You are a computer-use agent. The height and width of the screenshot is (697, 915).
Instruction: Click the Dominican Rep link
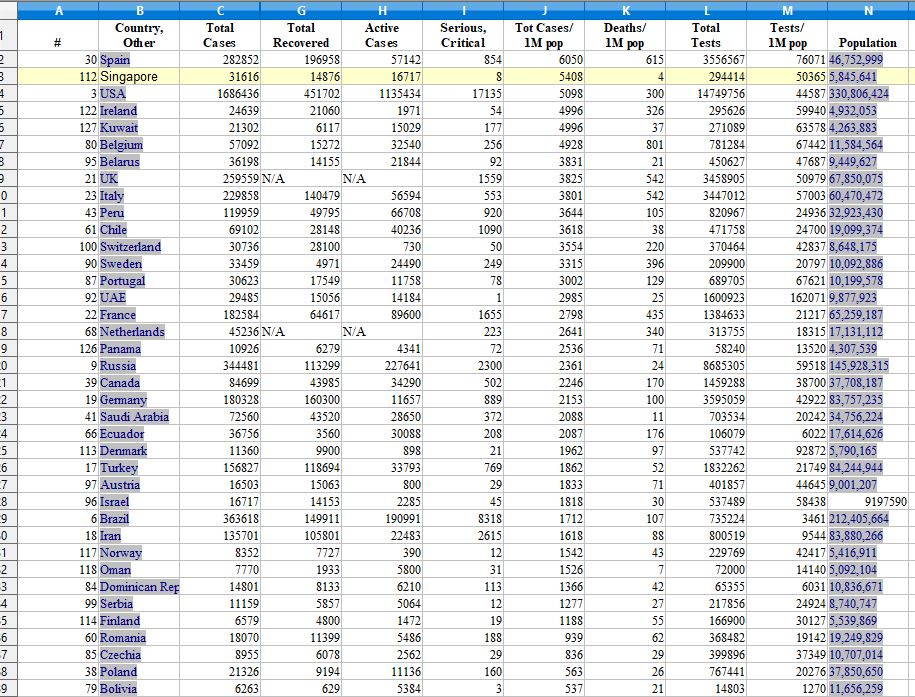point(138,587)
